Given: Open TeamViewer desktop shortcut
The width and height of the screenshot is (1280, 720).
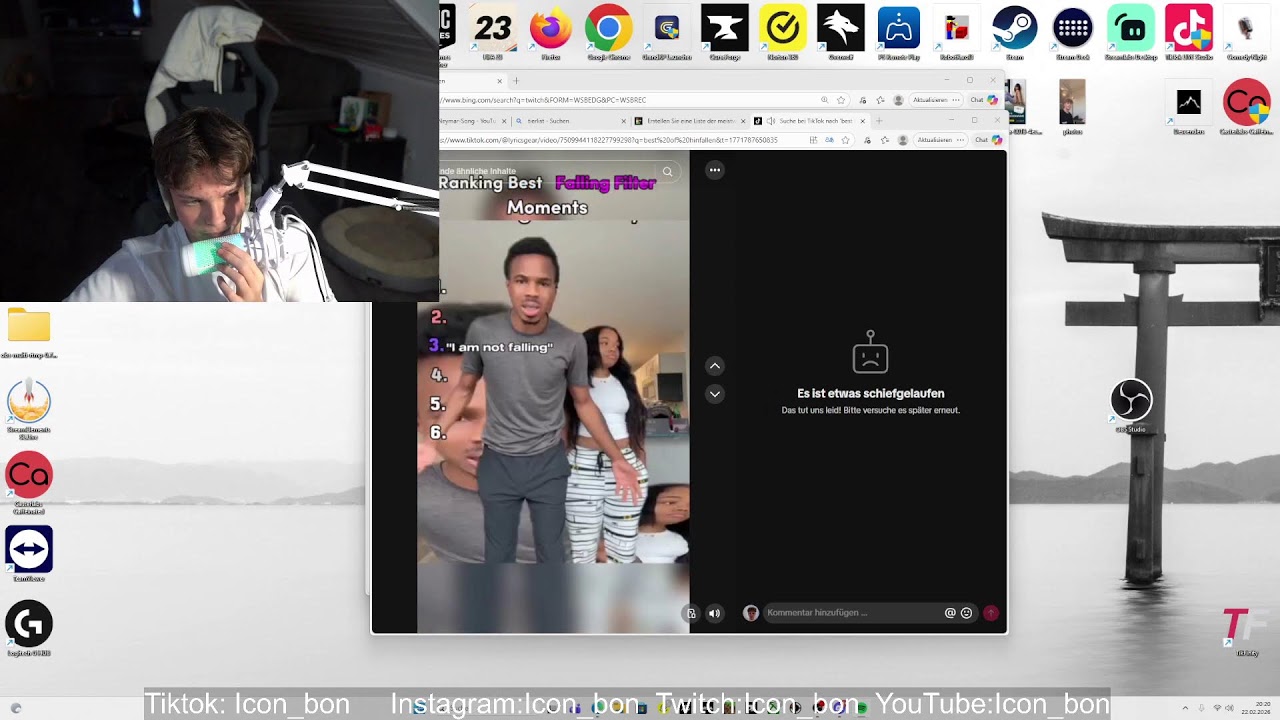Looking at the screenshot, I should coord(29,553).
